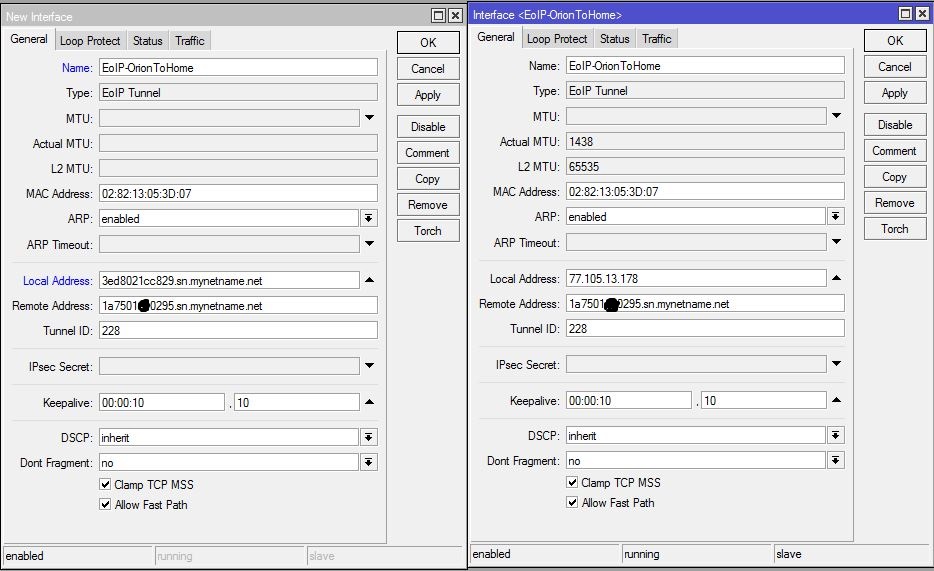
Task: Collapse Keepalive in New Interface window
Action: click(x=369, y=402)
